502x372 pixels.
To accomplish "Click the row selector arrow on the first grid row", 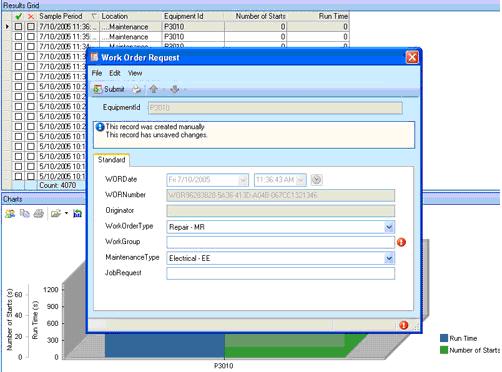I will tap(7, 27).
